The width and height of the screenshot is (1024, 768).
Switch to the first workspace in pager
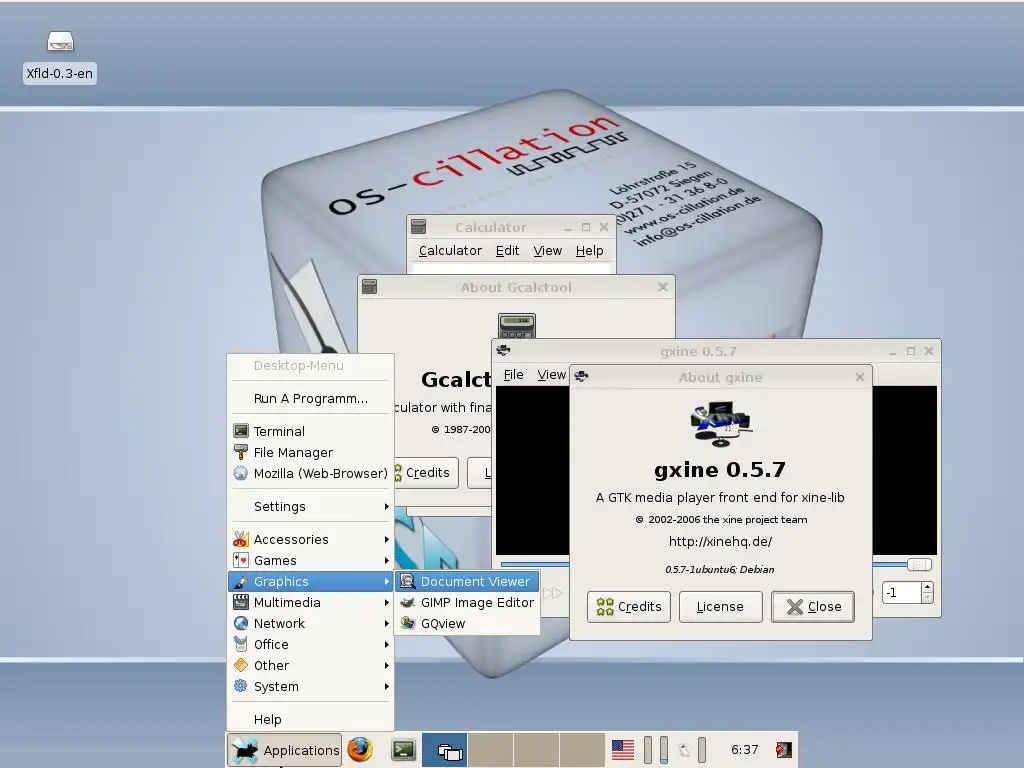(445, 750)
